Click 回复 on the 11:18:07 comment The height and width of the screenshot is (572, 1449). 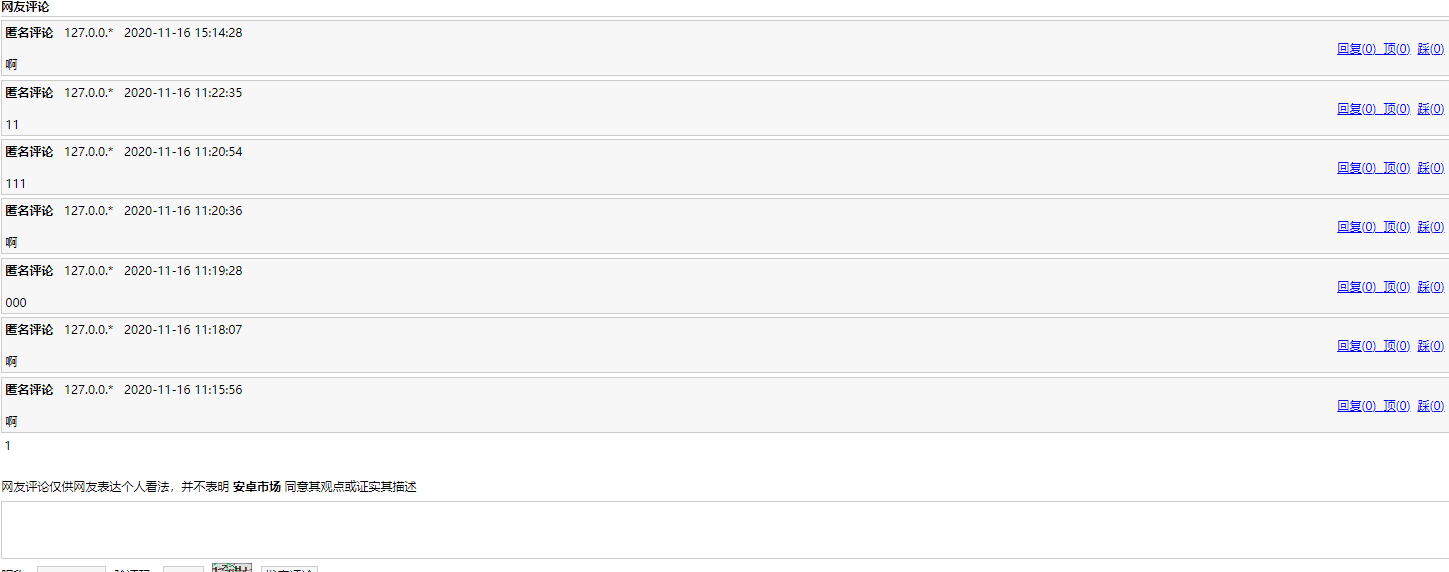pos(1356,346)
